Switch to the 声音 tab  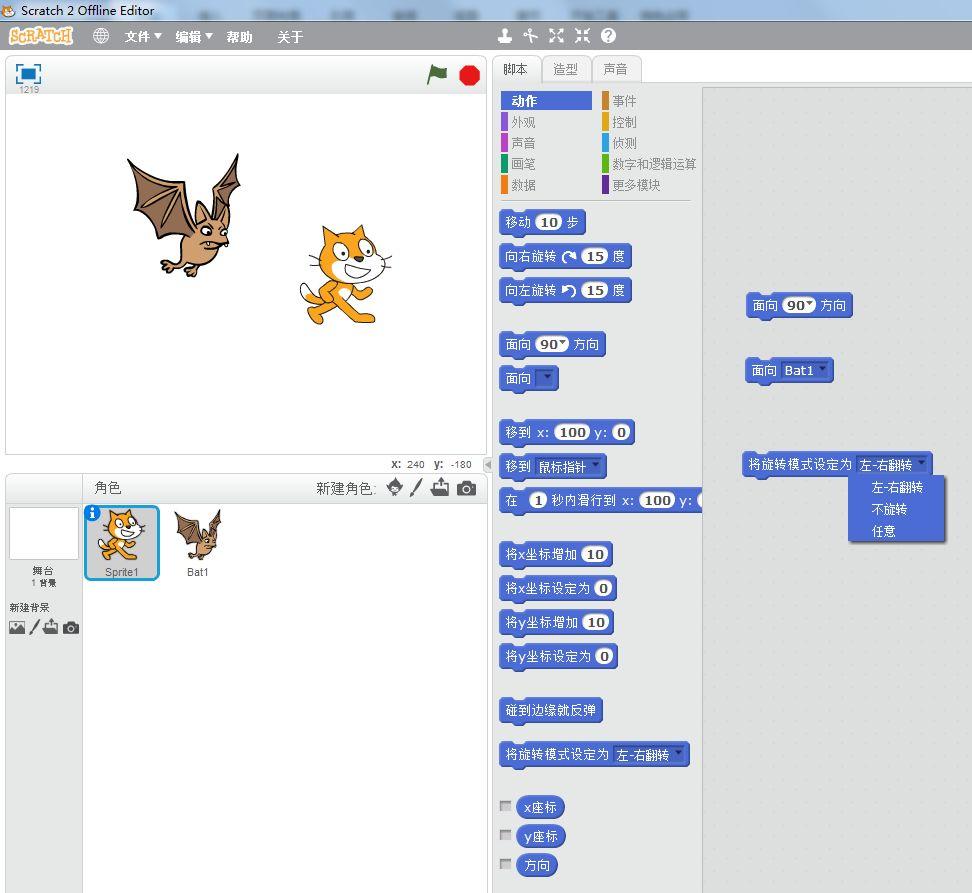tap(616, 69)
